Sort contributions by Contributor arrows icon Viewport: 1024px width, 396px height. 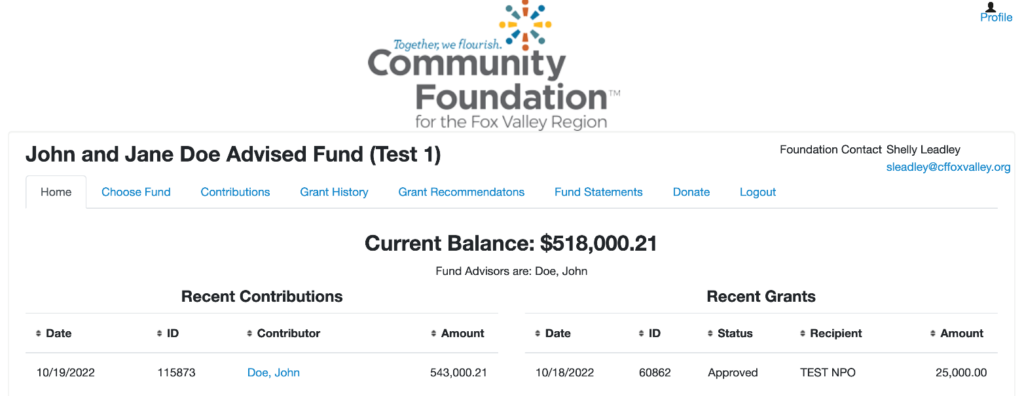point(250,333)
